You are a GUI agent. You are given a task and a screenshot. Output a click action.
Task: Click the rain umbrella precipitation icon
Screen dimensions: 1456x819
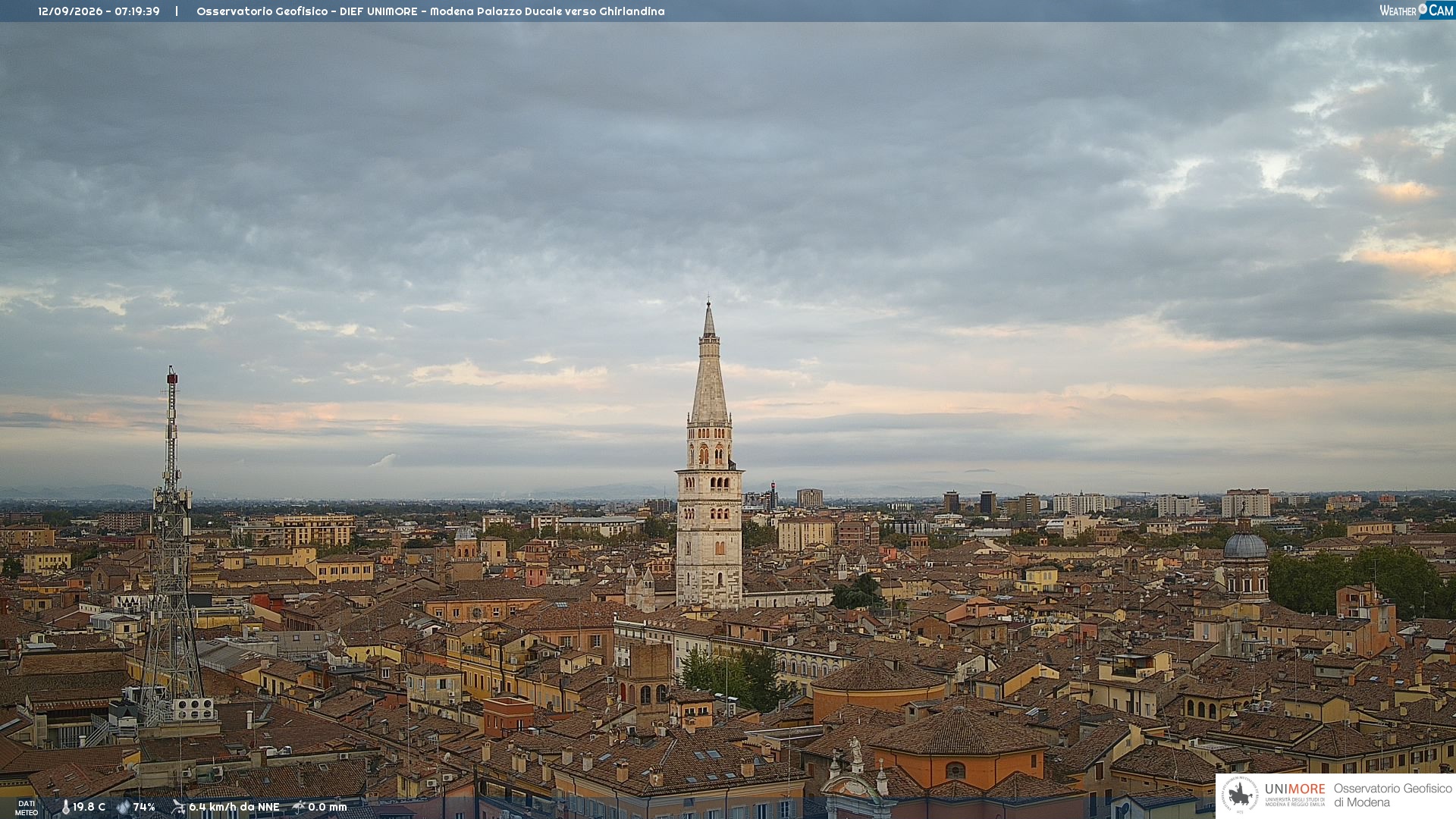(299, 807)
